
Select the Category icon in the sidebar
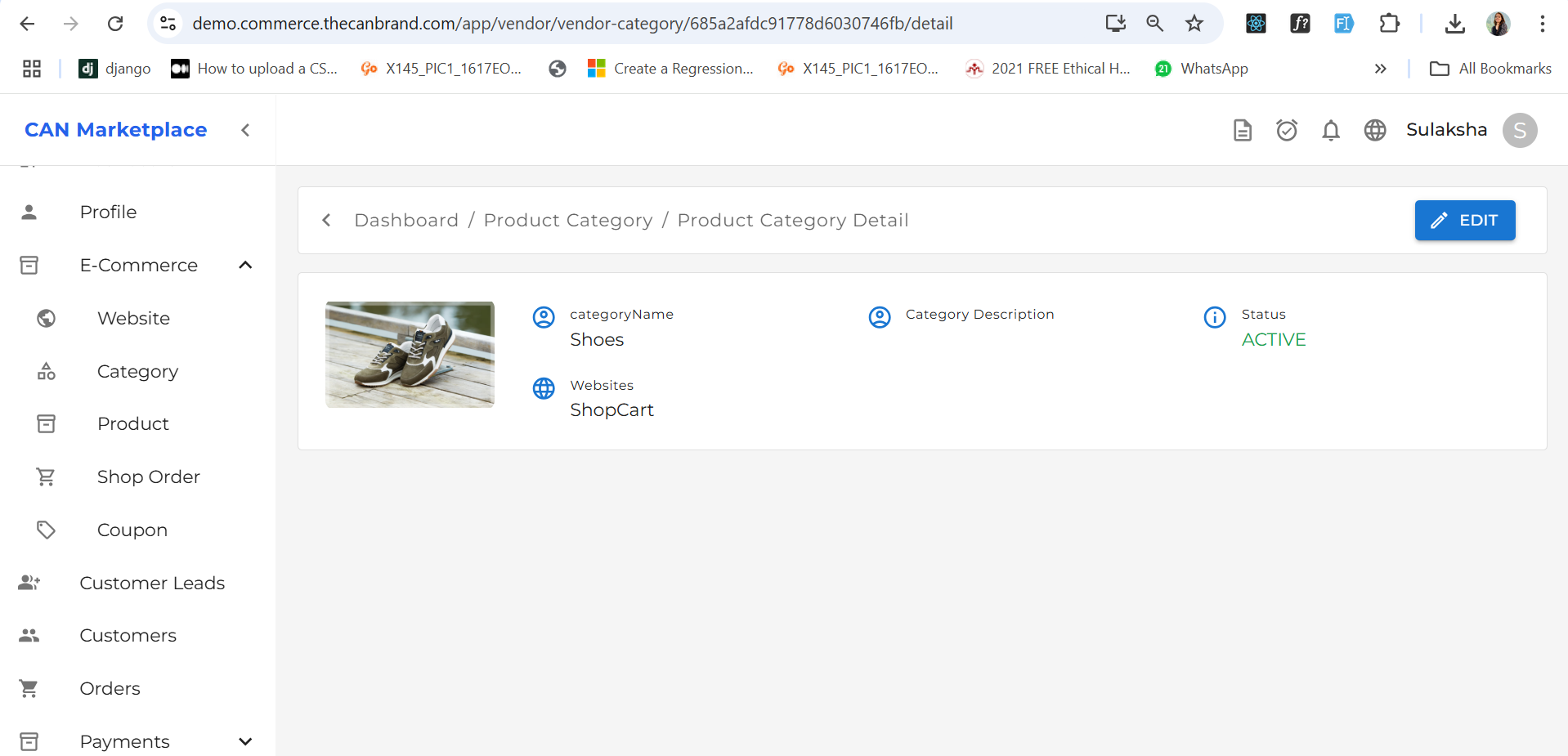(46, 371)
